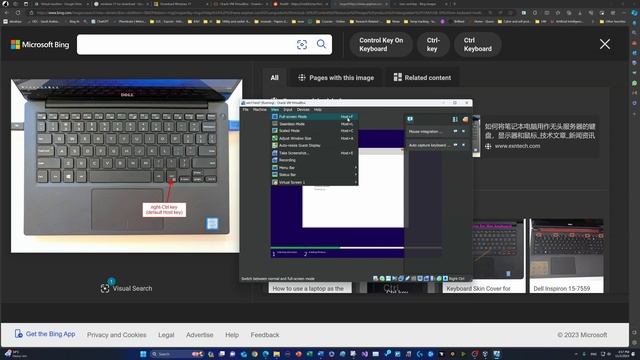
Task: Toggle Auto-resize Guest Display in View menu
Action: coord(314,146)
